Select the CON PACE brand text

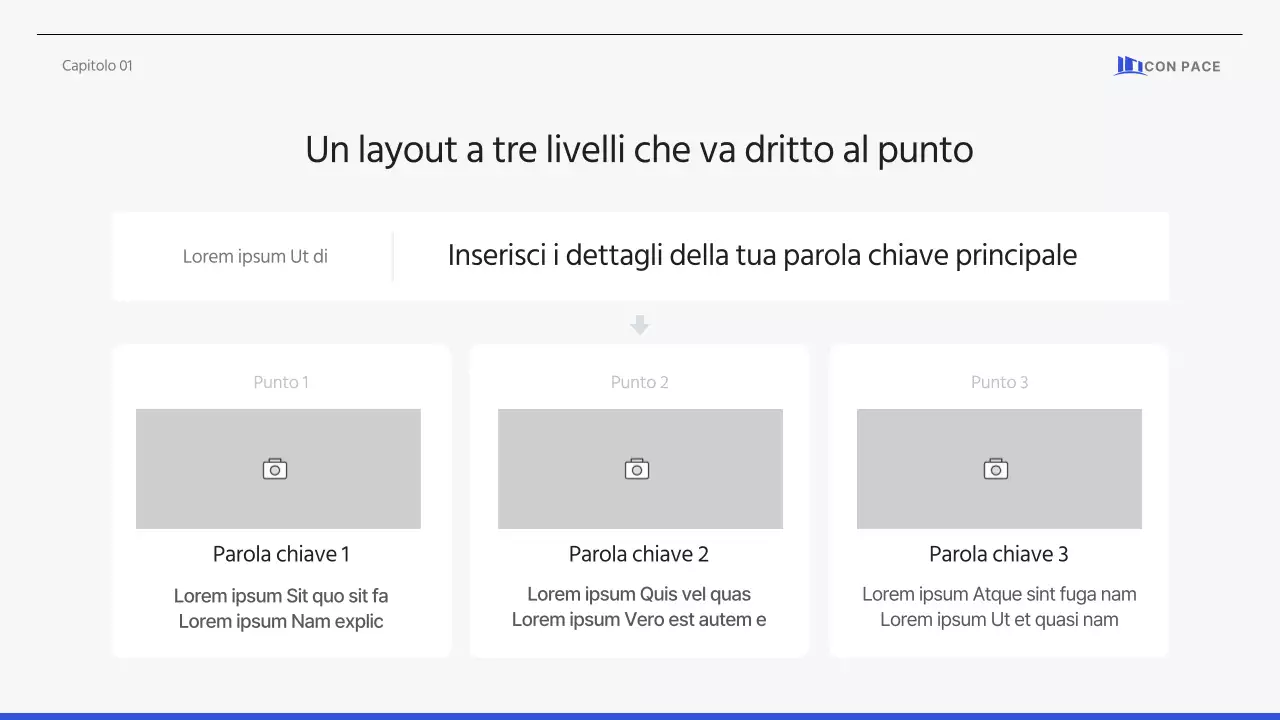[x=1182, y=66]
